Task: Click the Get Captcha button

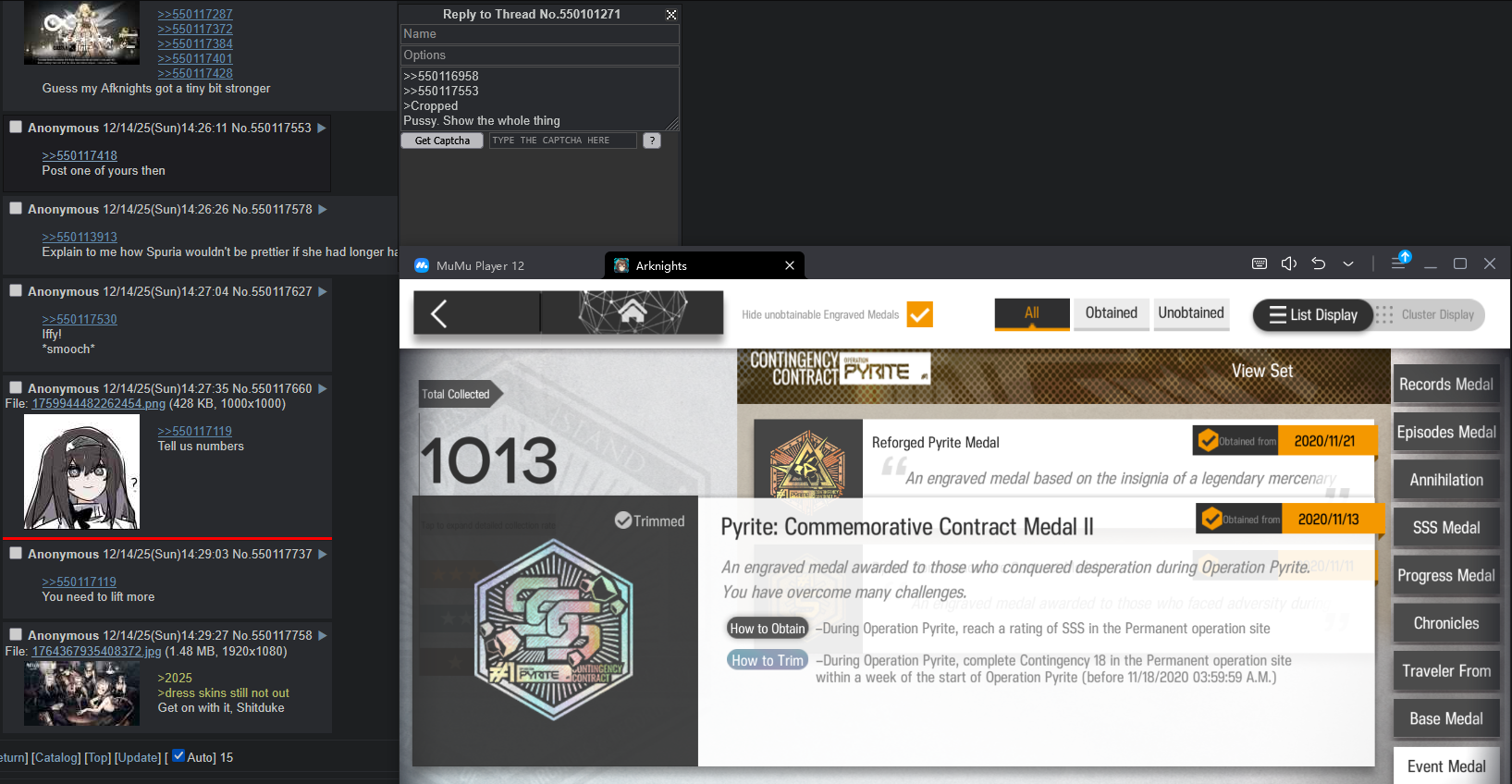Action: (x=442, y=141)
